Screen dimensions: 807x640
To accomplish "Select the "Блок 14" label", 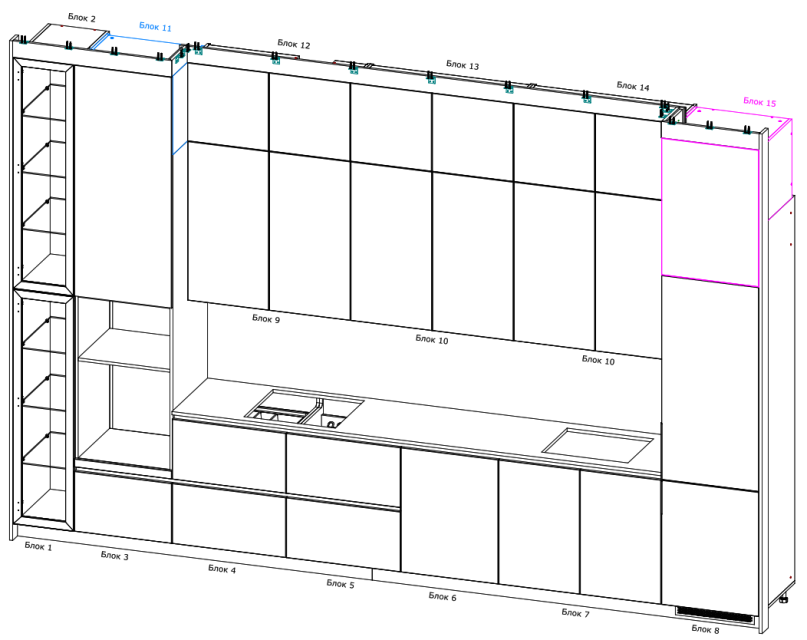I will [x=633, y=87].
